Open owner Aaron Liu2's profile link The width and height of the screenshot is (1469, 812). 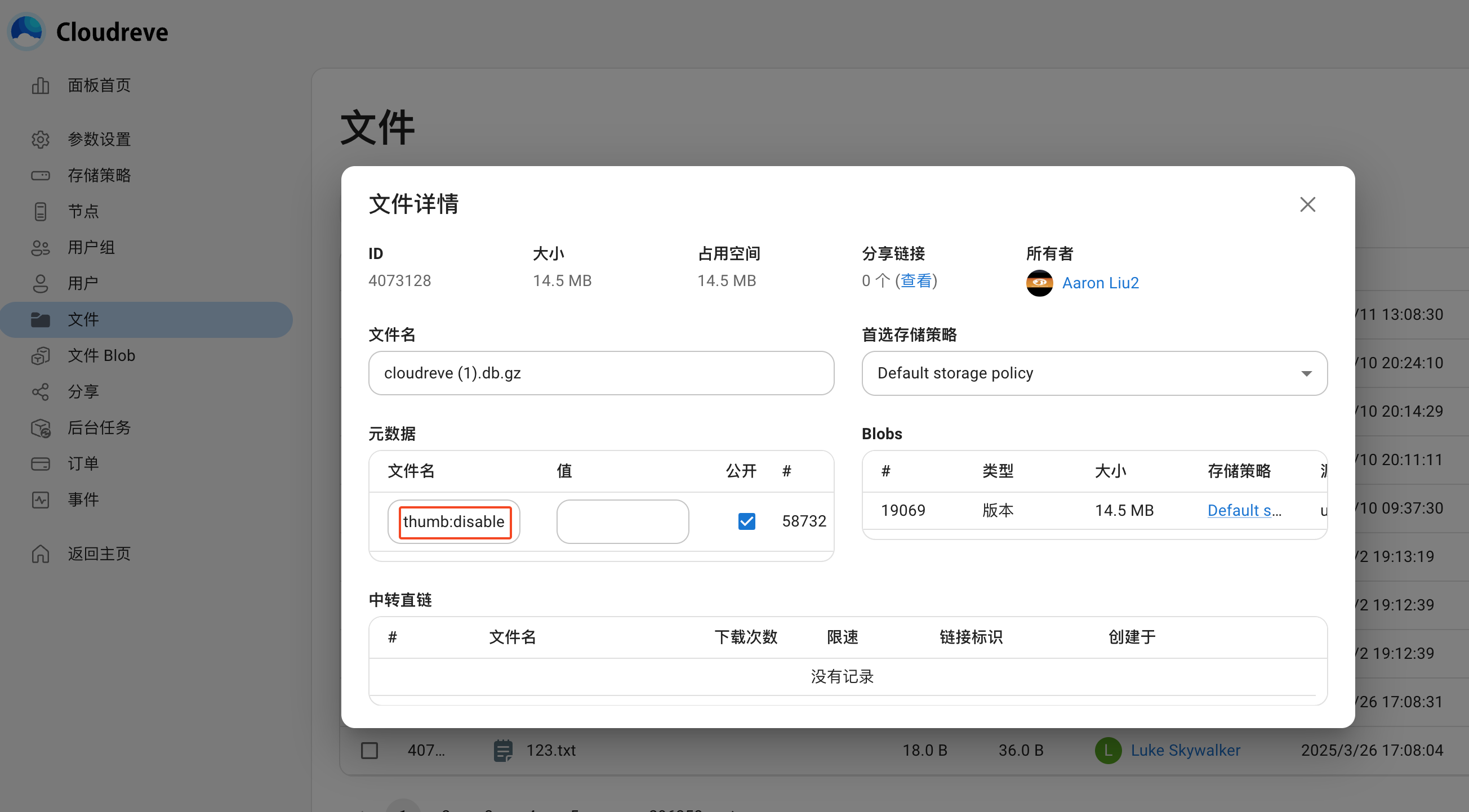[1100, 283]
